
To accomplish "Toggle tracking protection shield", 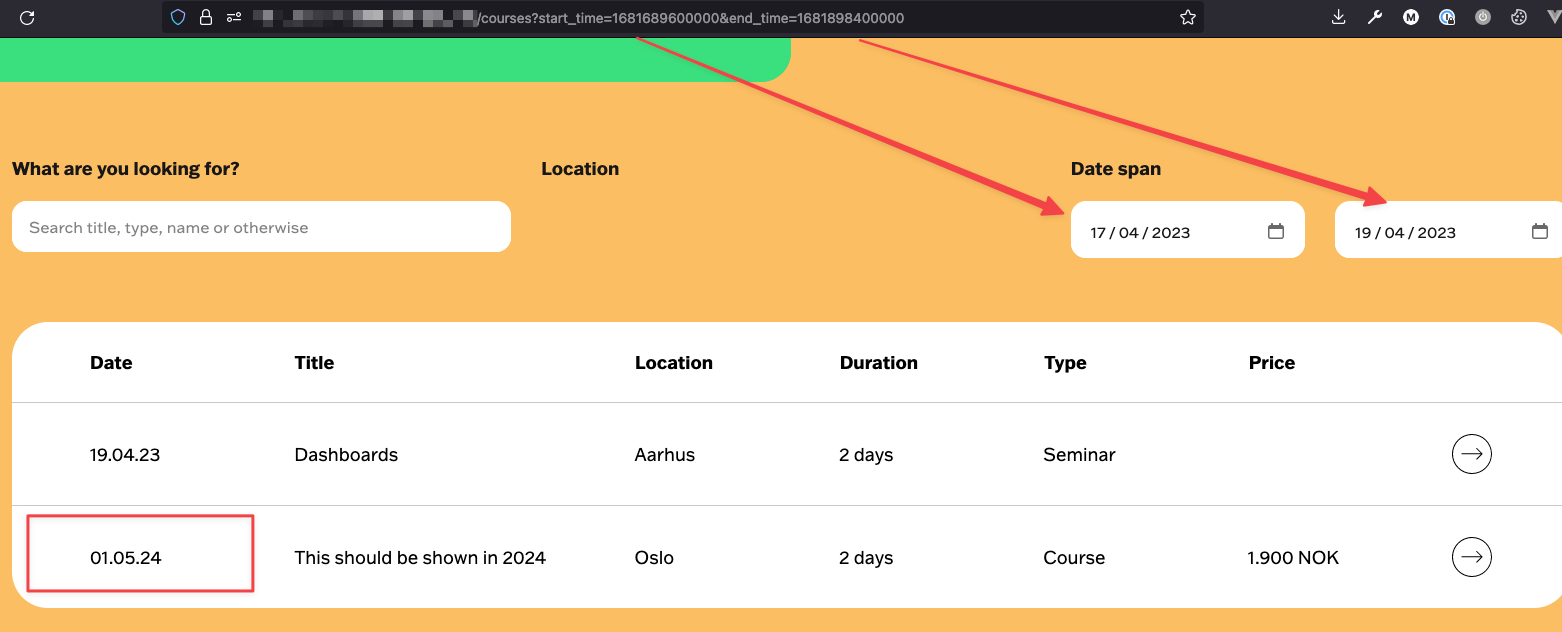I will point(178,17).
